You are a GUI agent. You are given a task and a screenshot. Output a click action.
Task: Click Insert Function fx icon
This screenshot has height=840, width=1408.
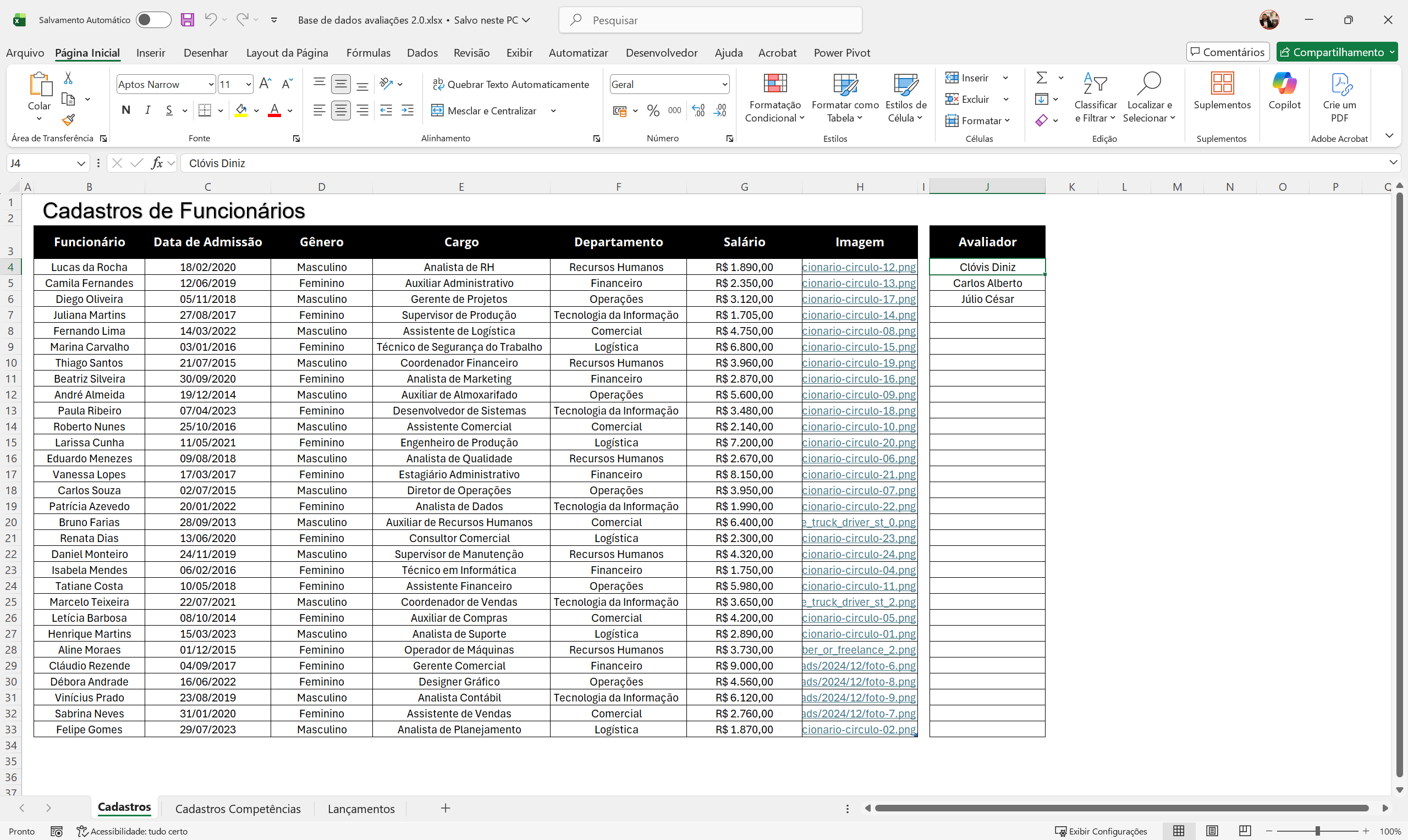coord(157,163)
